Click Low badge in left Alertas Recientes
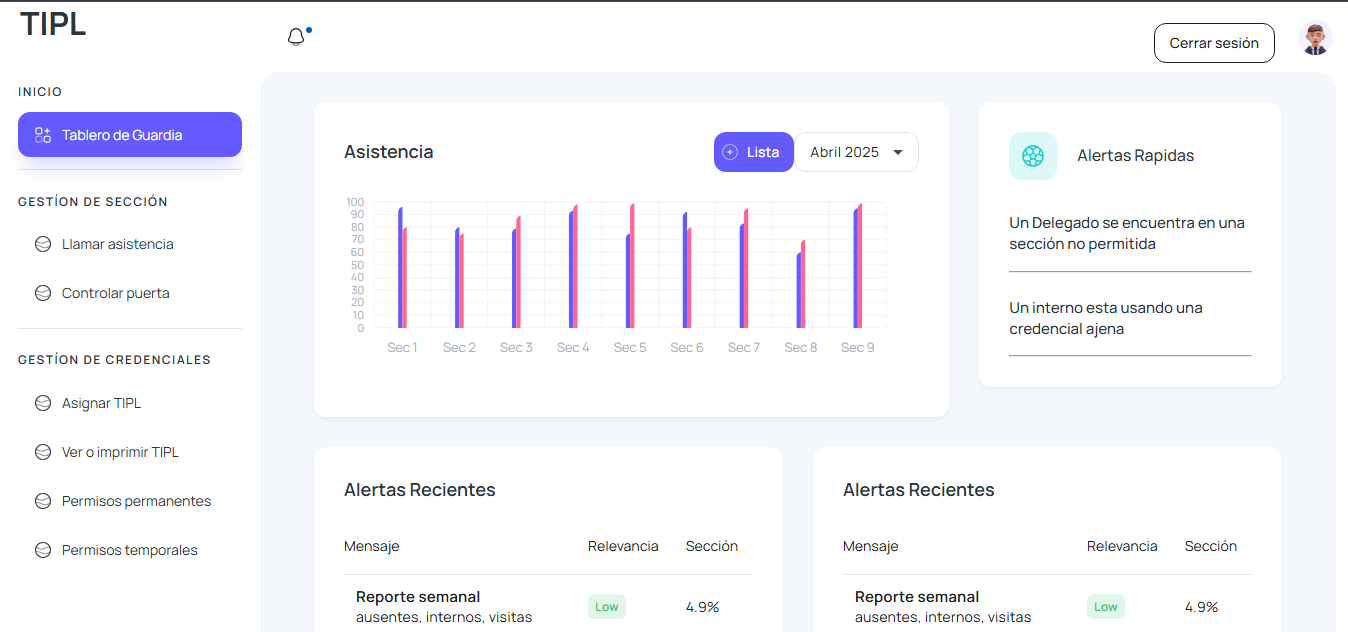 tap(607, 606)
